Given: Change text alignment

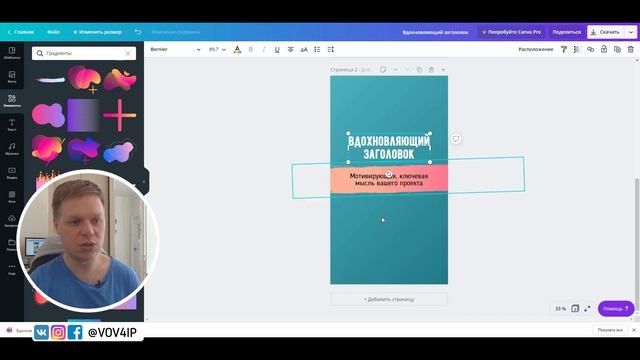Looking at the screenshot, I should click(x=291, y=49).
